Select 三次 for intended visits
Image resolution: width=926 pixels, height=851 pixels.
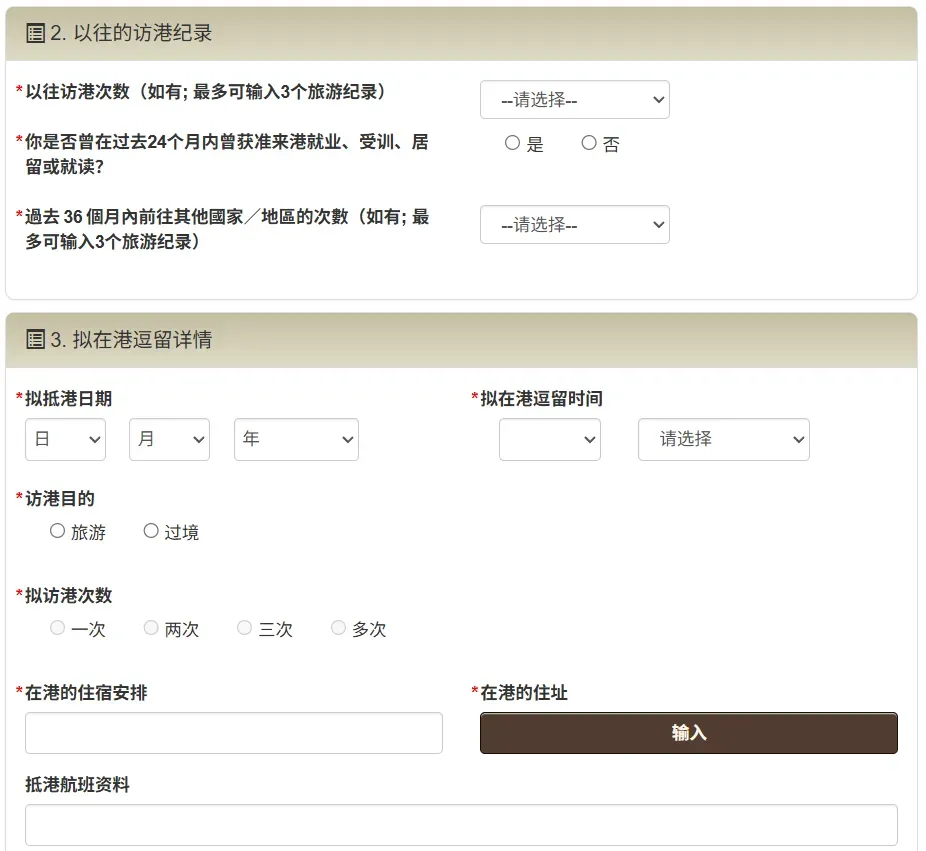pos(244,628)
